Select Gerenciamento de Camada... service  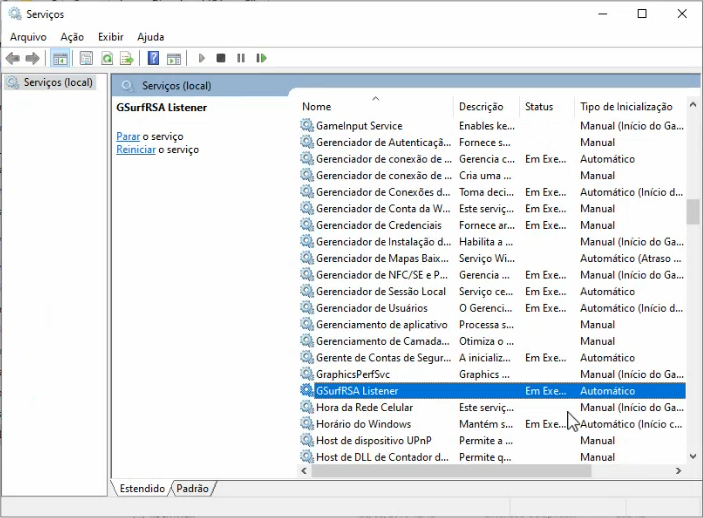[x=382, y=341]
